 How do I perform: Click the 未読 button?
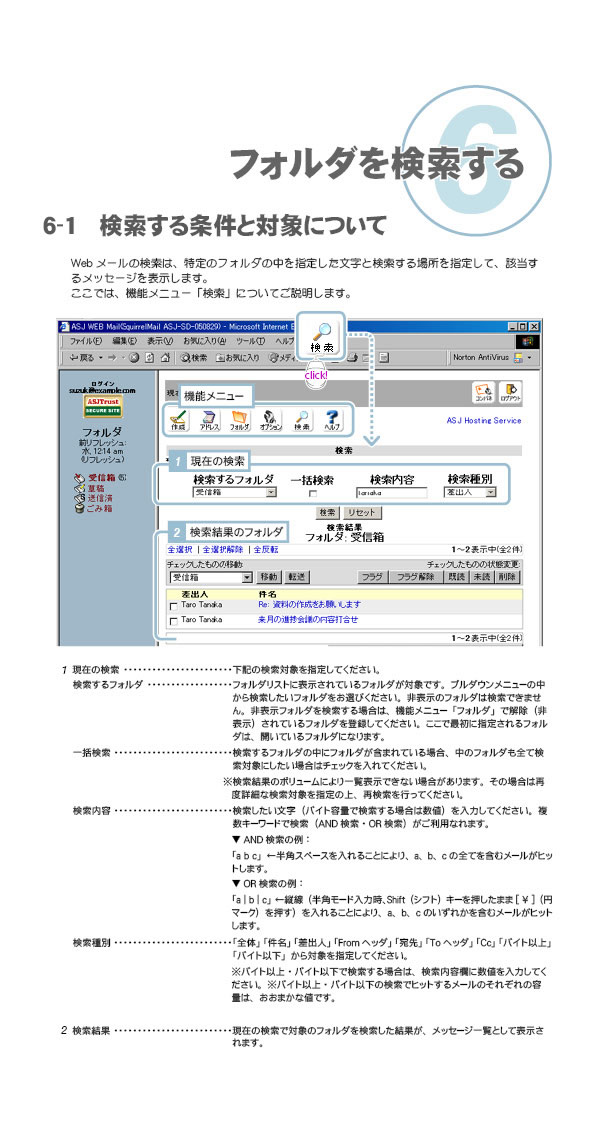pos(482,577)
